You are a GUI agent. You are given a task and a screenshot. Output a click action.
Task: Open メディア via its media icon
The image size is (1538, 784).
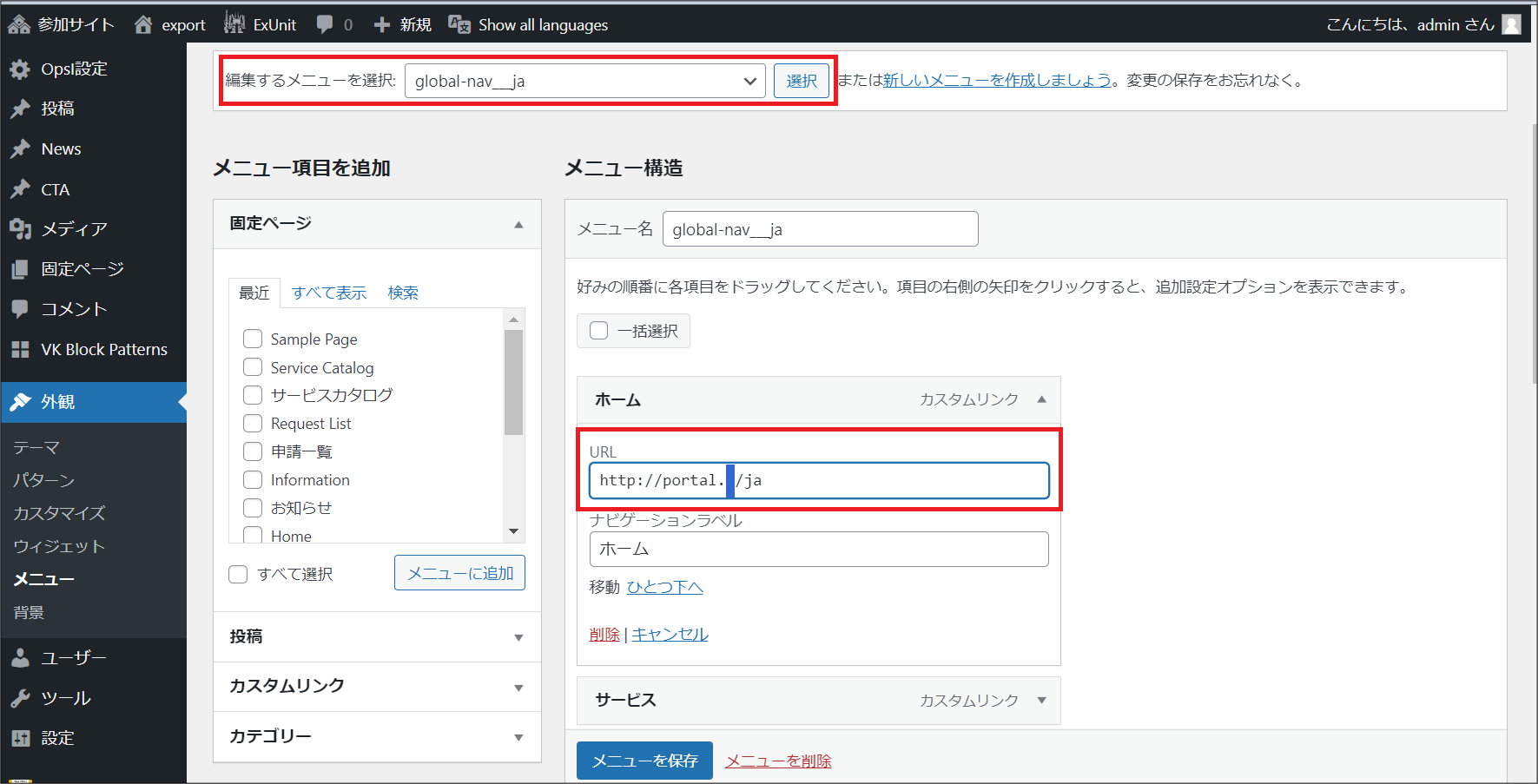pyautogui.click(x=20, y=228)
